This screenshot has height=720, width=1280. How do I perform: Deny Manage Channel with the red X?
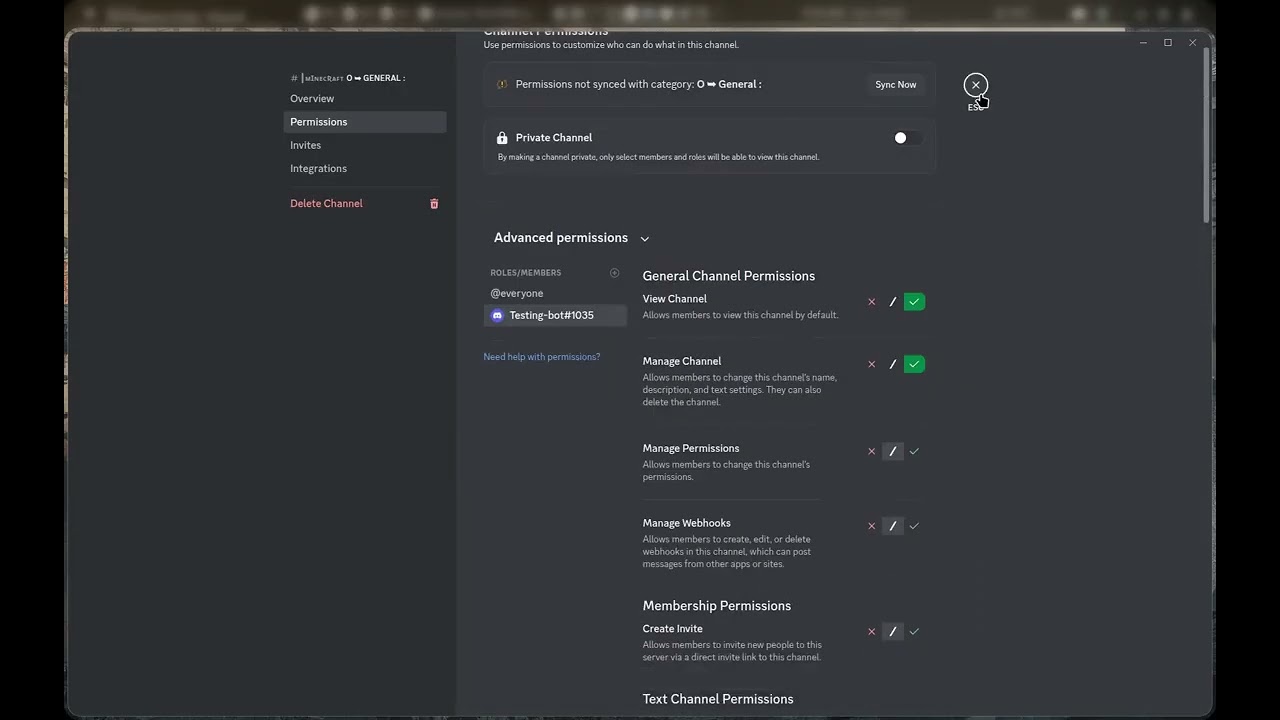click(x=871, y=364)
